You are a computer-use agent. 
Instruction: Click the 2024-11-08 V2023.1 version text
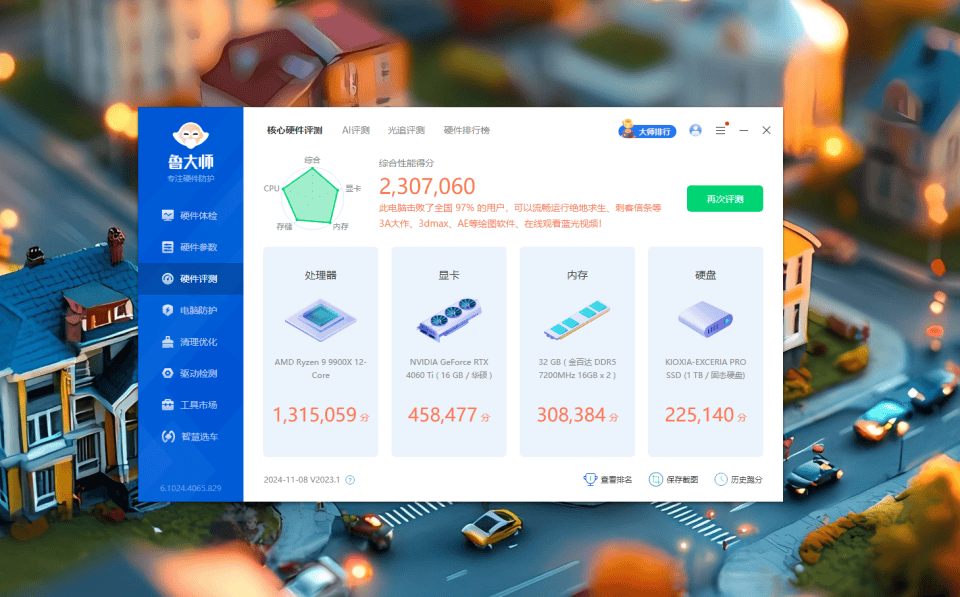[x=302, y=480]
